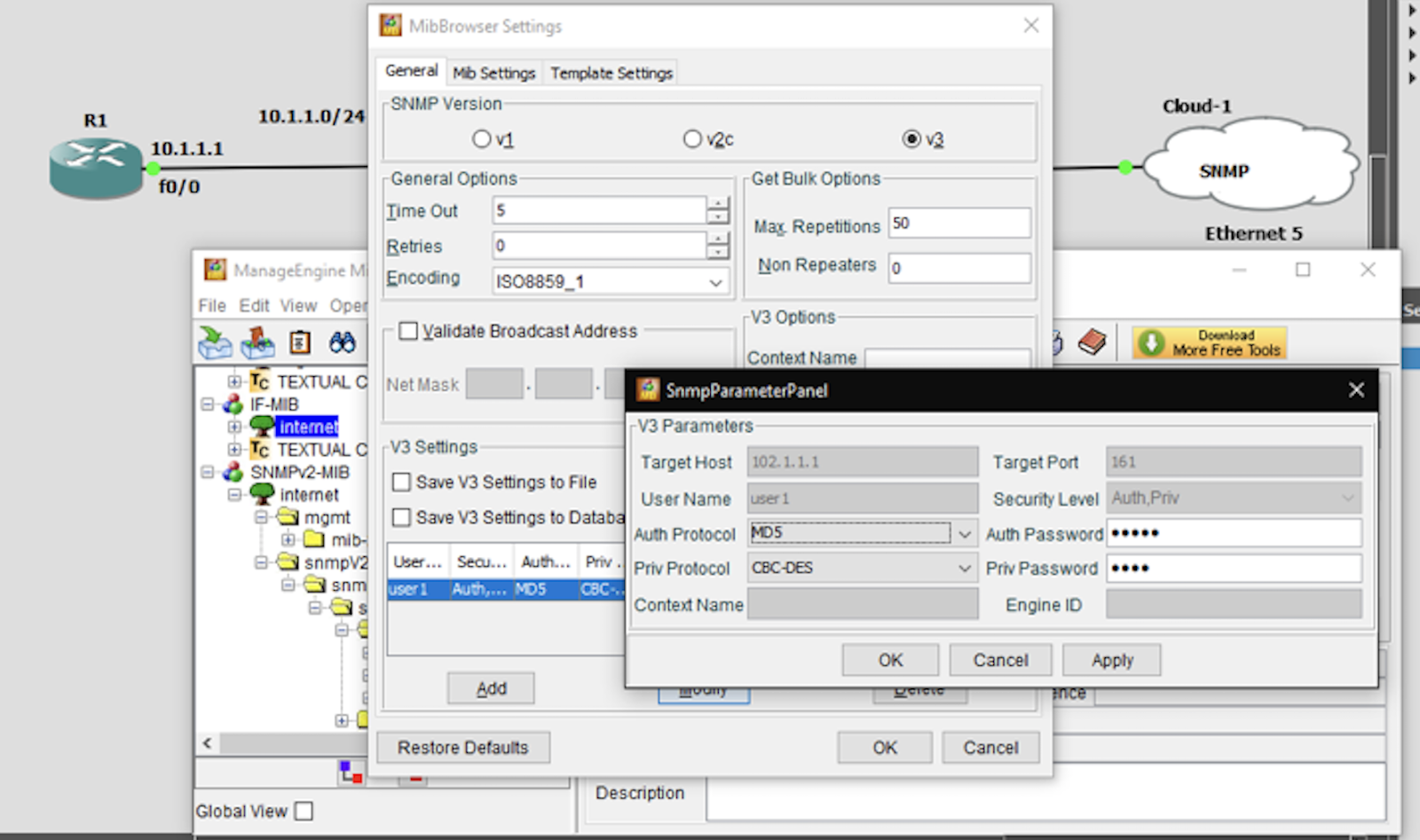Open the Encoding dropdown showing ISO8859_1
Screen dimensions: 1420x840
(714, 281)
